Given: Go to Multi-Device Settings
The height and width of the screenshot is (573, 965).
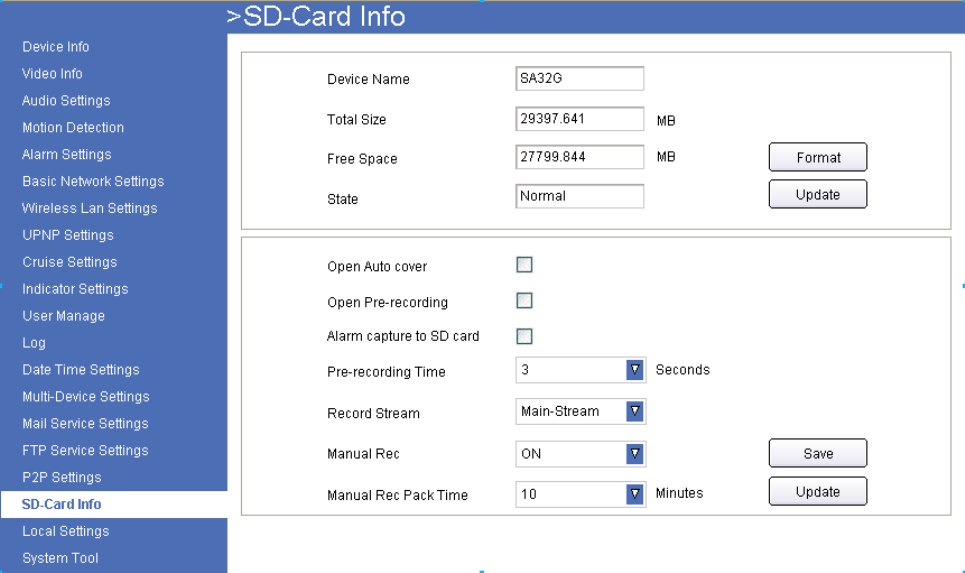Looking at the screenshot, I should pos(86,397).
